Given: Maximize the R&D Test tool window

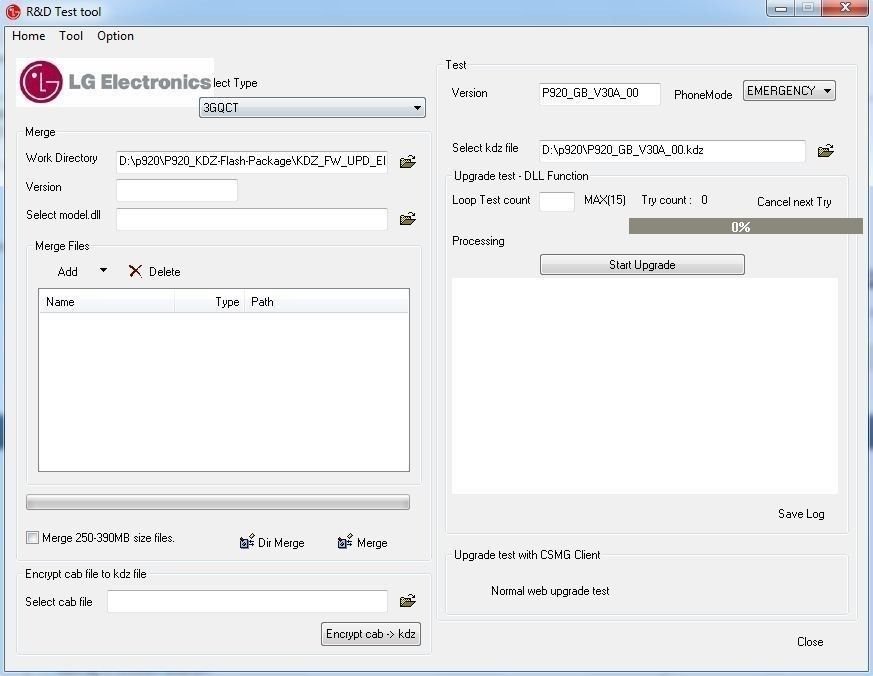Looking at the screenshot, I should (x=807, y=8).
